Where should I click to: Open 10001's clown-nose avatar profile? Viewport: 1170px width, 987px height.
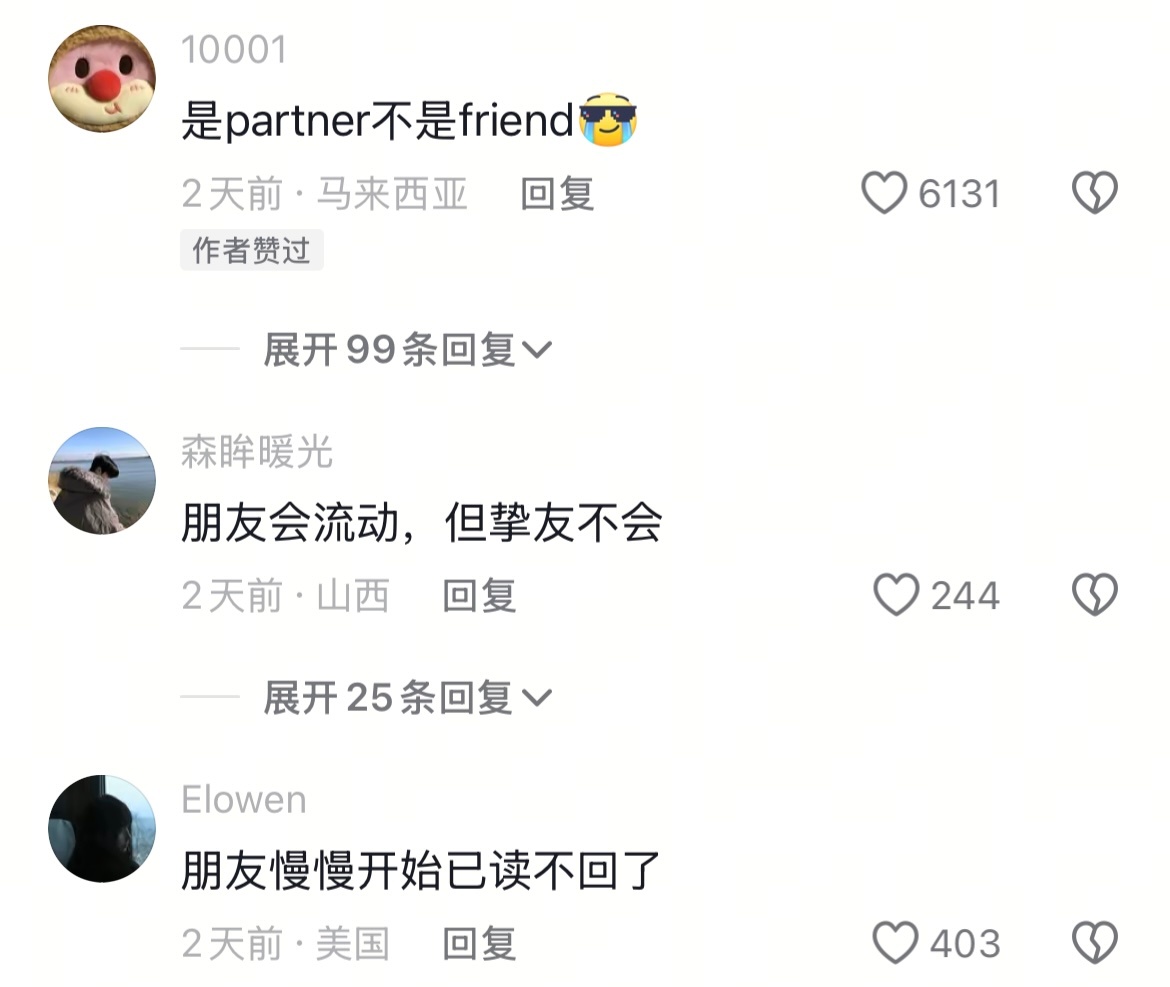click(102, 78)
